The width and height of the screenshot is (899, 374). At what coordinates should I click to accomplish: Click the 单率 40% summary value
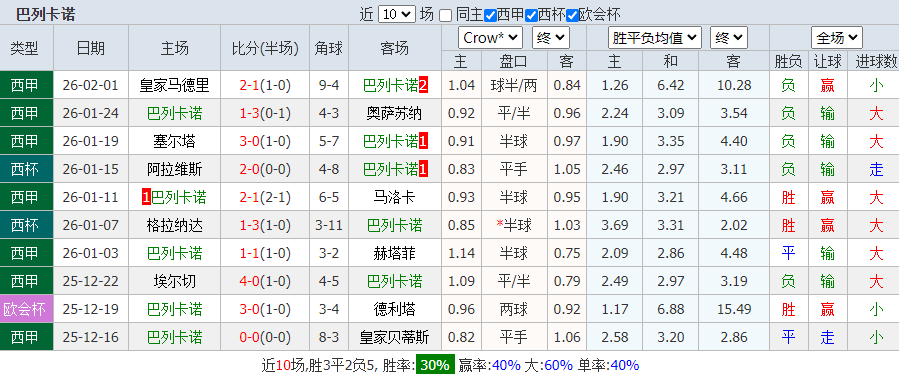point(625,365)
